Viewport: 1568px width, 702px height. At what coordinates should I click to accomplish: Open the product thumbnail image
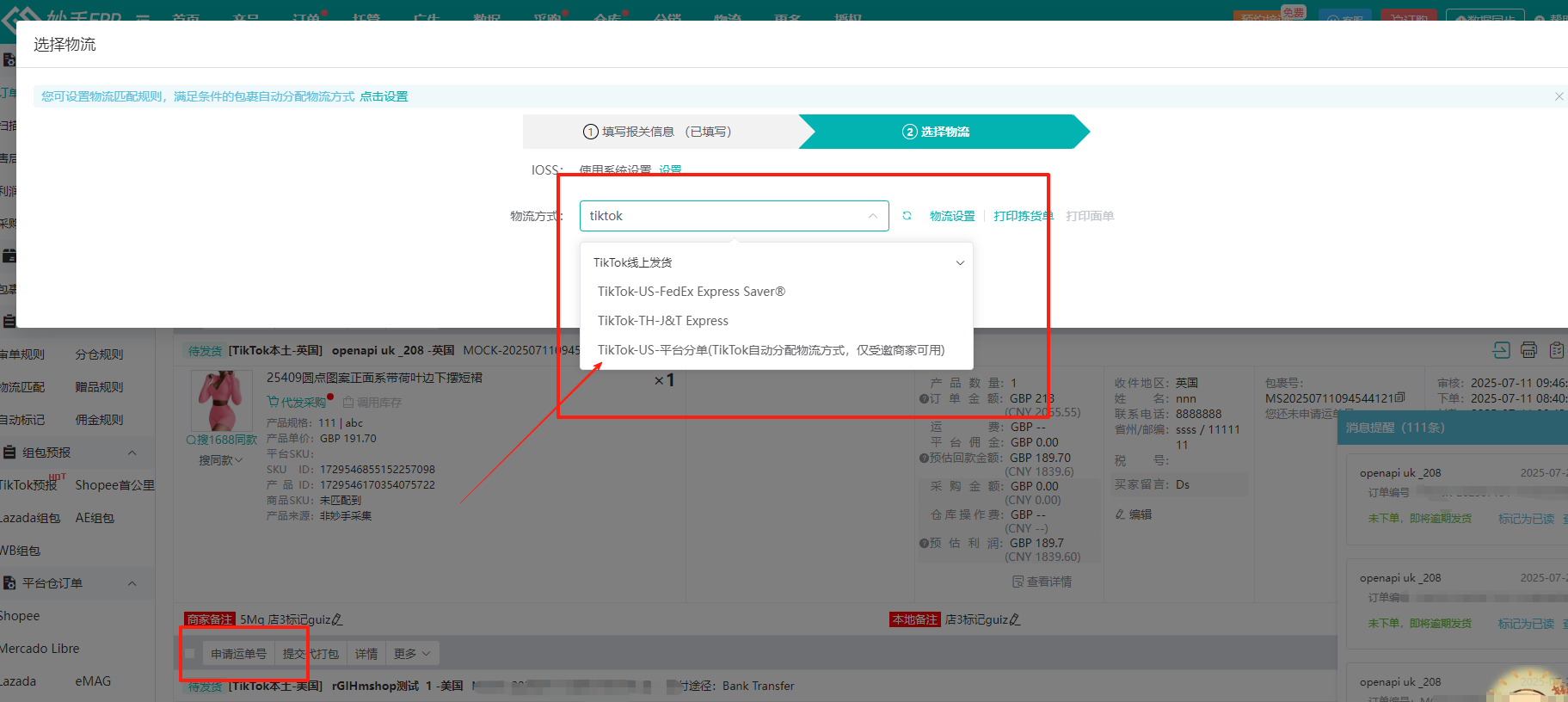tap(221, 400)
